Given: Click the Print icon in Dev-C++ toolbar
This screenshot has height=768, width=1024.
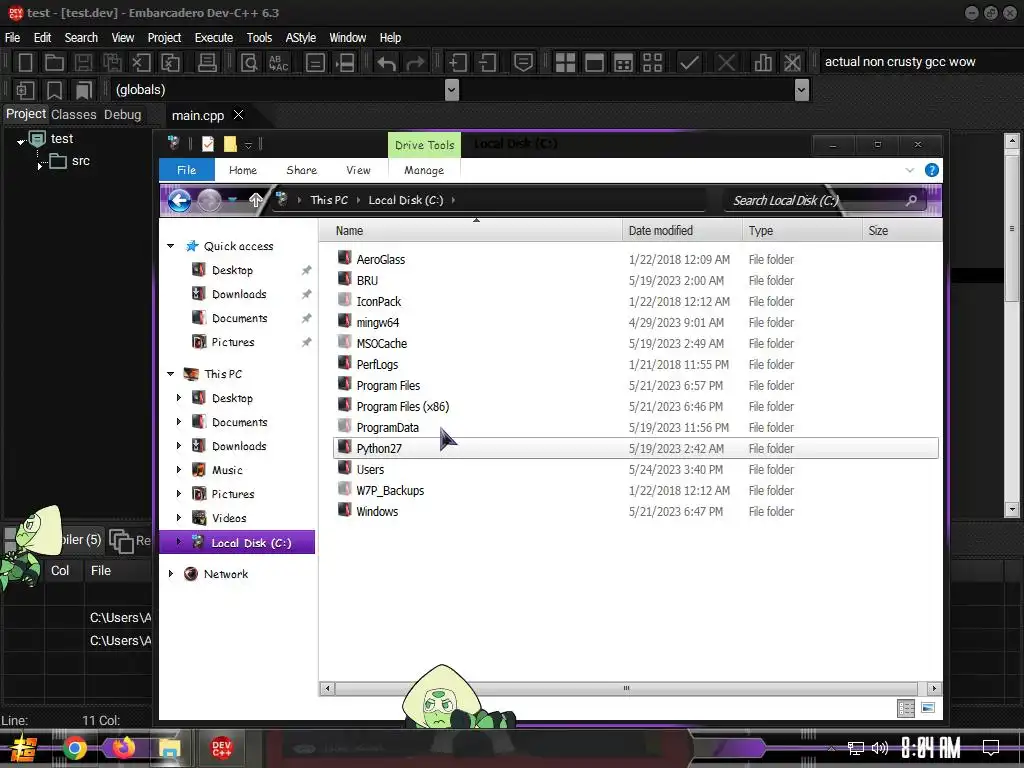Looking at the screenshot, I should tap(207, 63).
